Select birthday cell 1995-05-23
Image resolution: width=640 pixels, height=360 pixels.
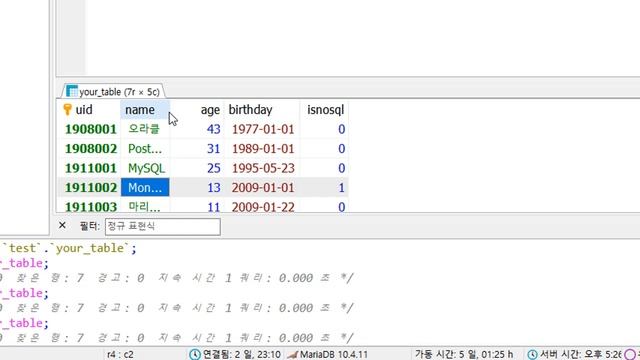(262, 168)
